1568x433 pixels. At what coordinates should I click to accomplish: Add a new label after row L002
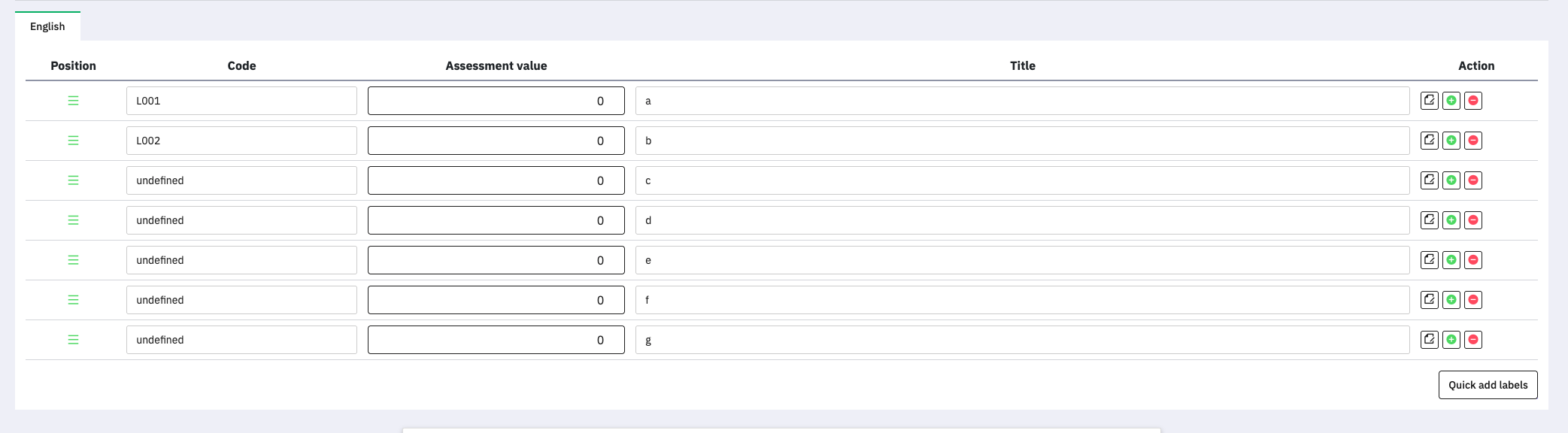pyautogui.click(x=1451, y=141)
